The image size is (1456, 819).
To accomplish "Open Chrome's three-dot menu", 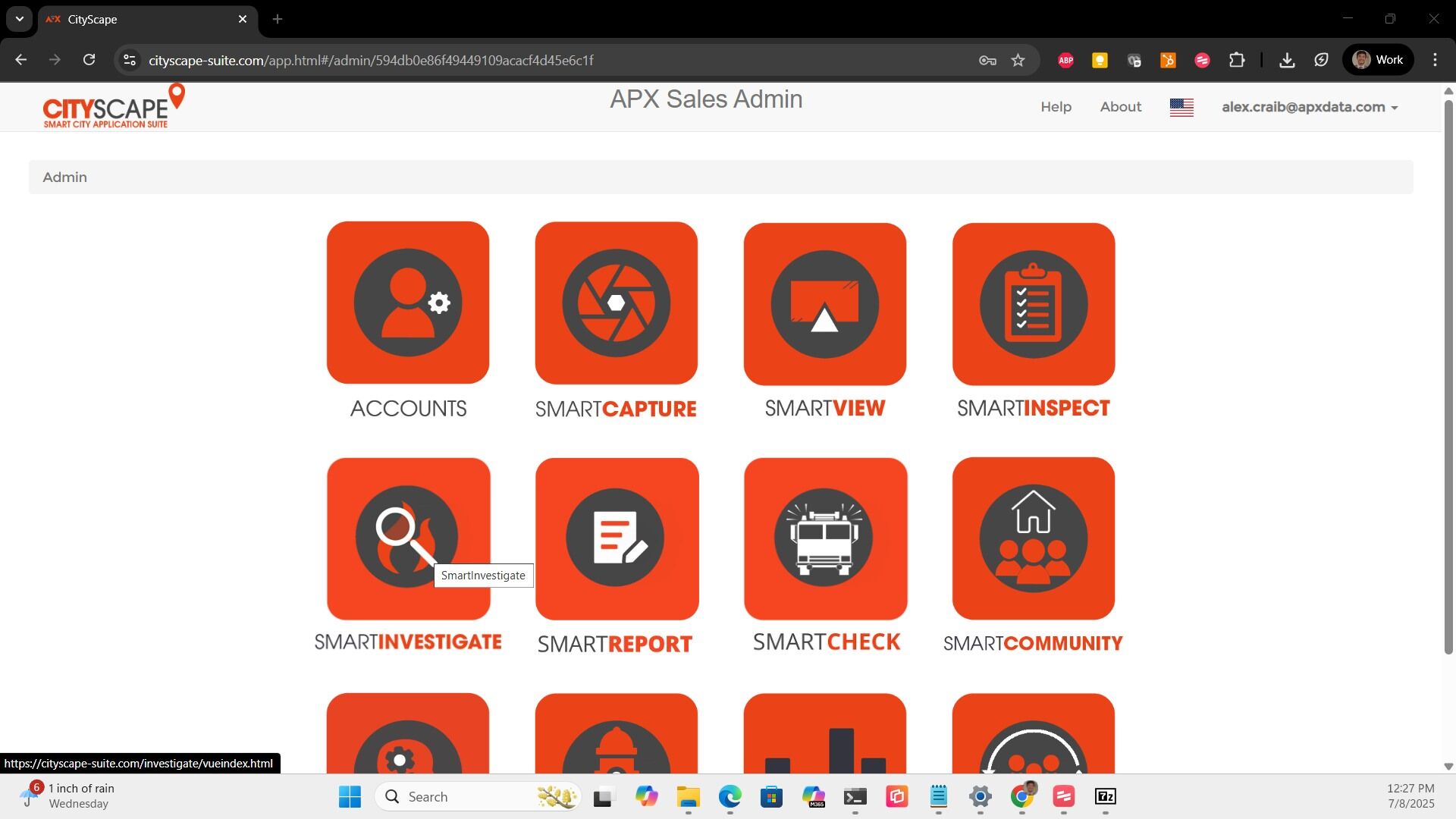I will point(1436,60).
